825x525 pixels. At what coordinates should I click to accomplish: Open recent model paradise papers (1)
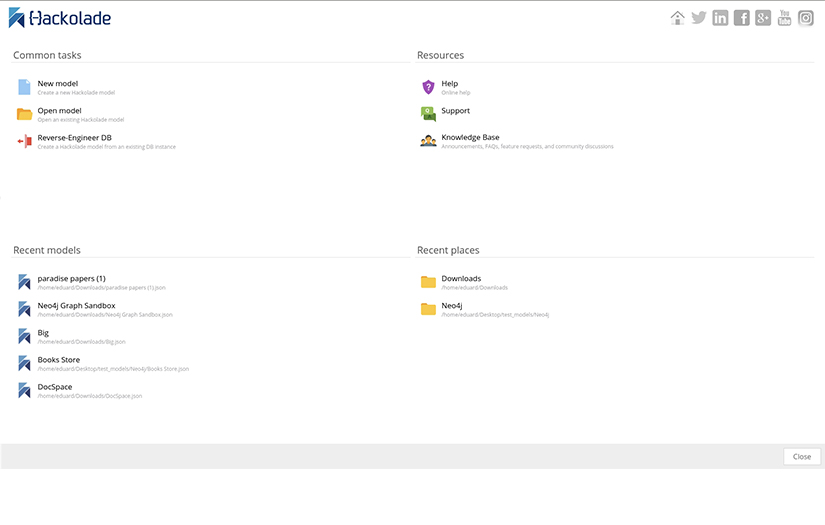pos(72,278)
